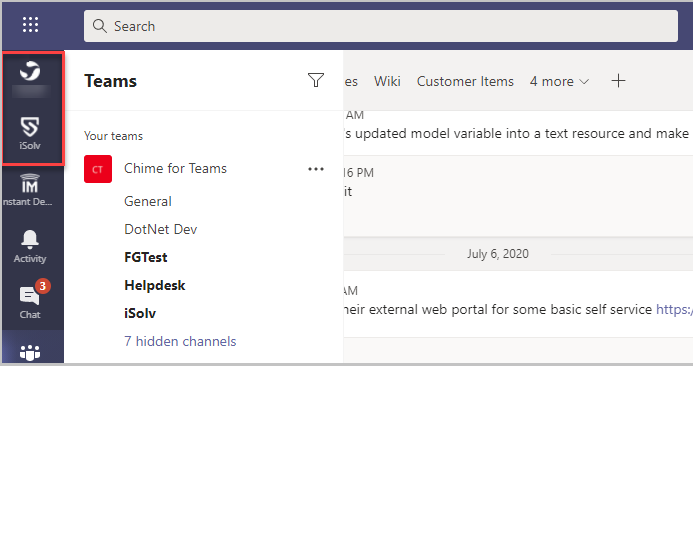Viewport: 693px width, 539px height.
Task: Click the CT team avatar
Action: coord(98,169)
